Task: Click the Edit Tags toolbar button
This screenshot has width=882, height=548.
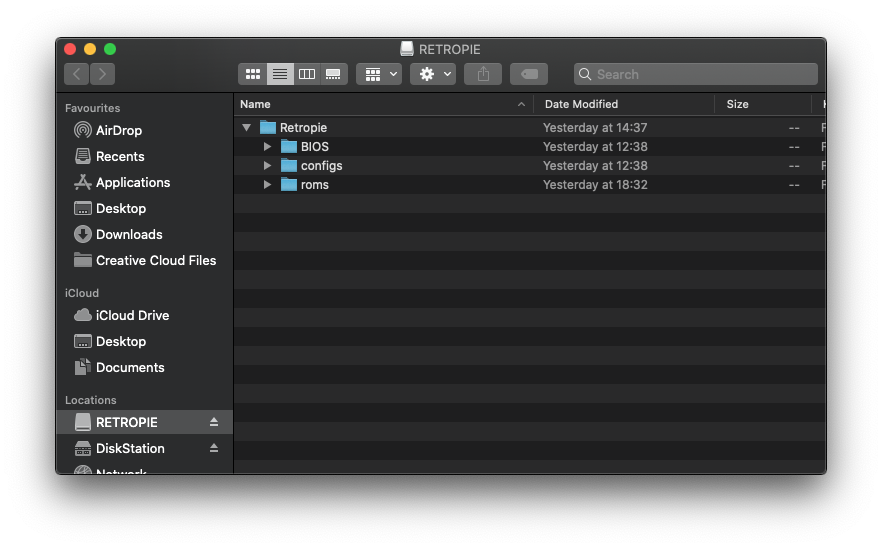Action: point(529,74)
